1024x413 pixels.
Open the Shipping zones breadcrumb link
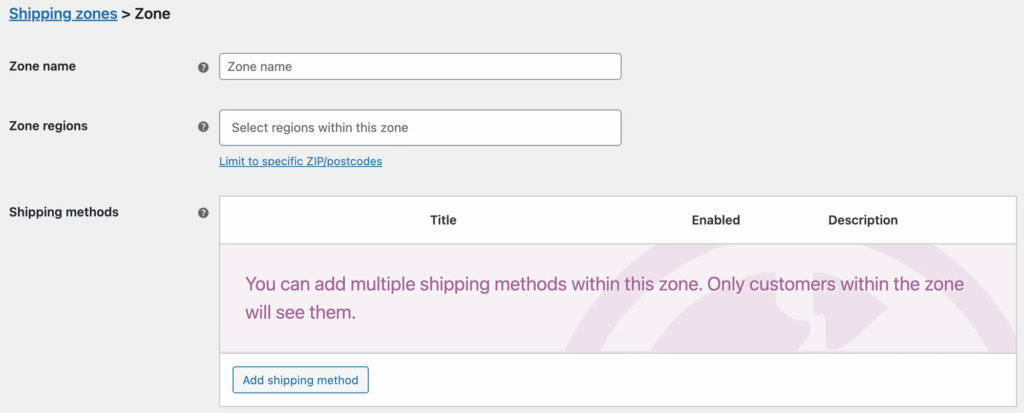coord(62,14)
